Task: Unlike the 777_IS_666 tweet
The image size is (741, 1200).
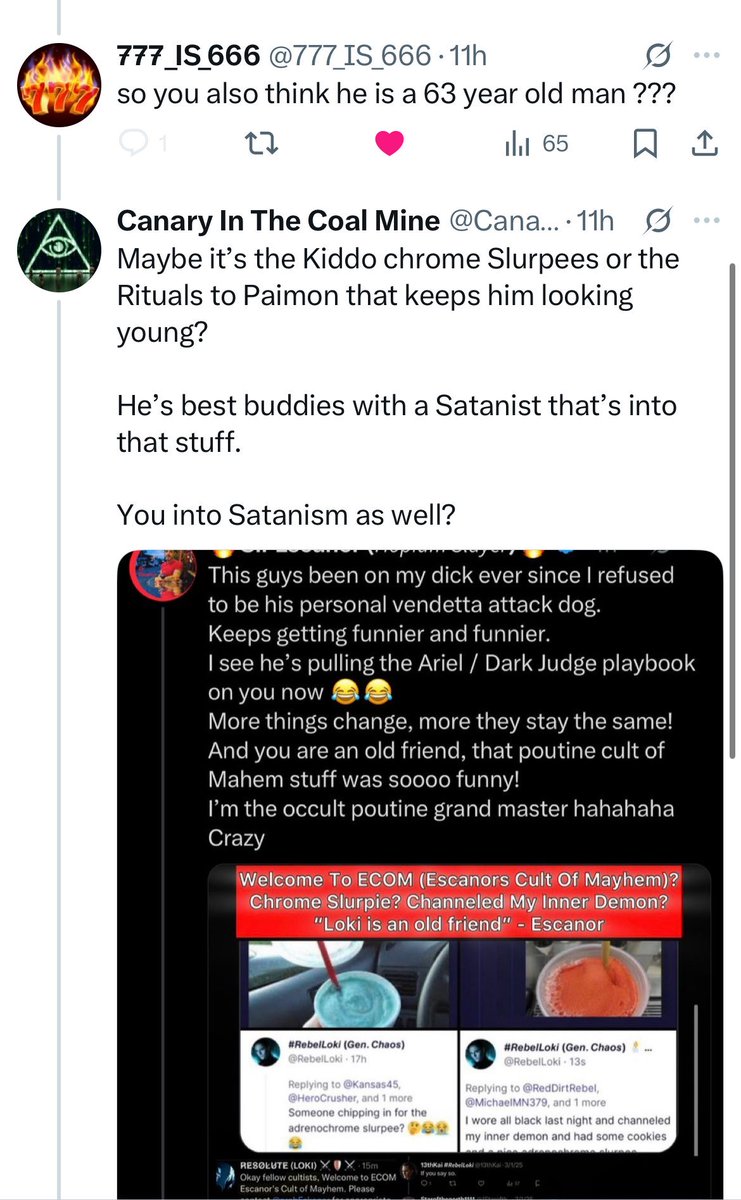Action: click(x=388, y=145)
